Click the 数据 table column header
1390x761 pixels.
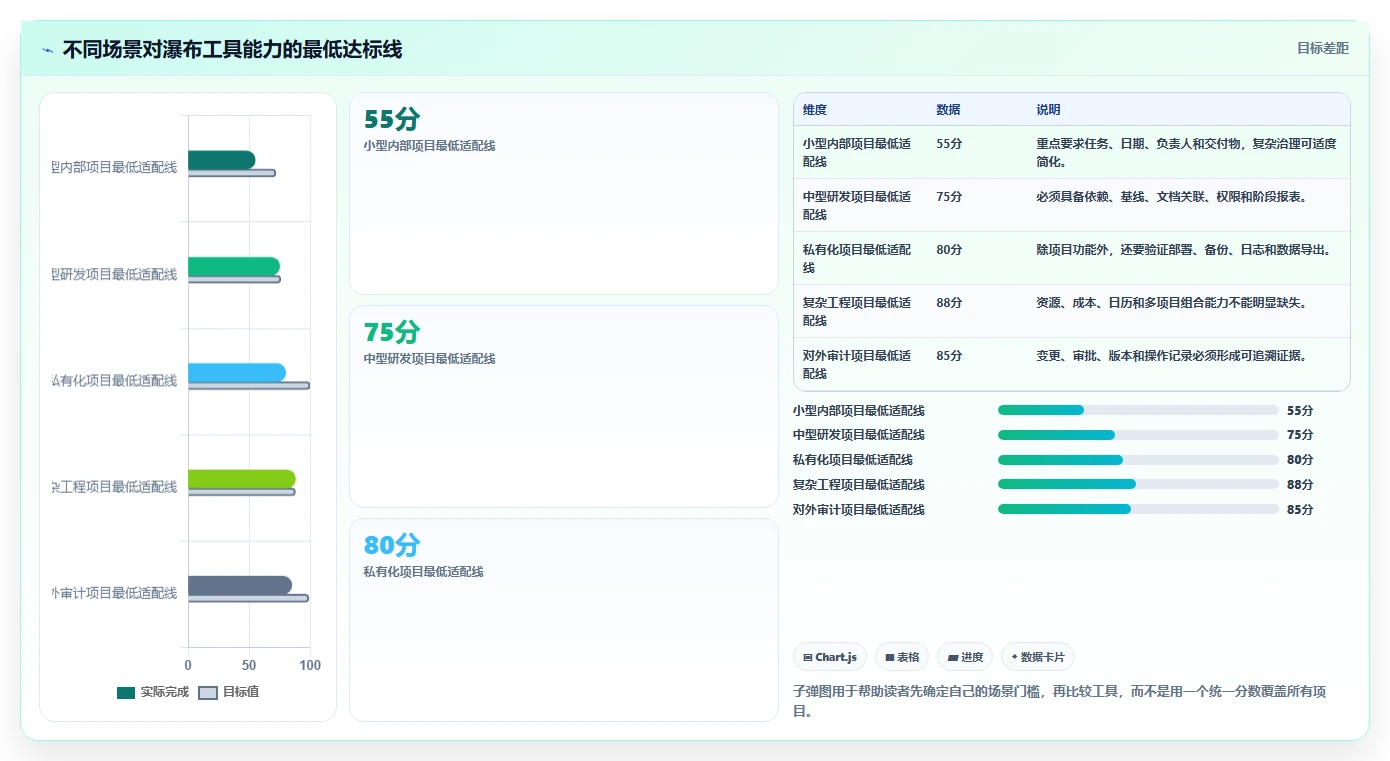pyautogui.click(x=948, y=110)
